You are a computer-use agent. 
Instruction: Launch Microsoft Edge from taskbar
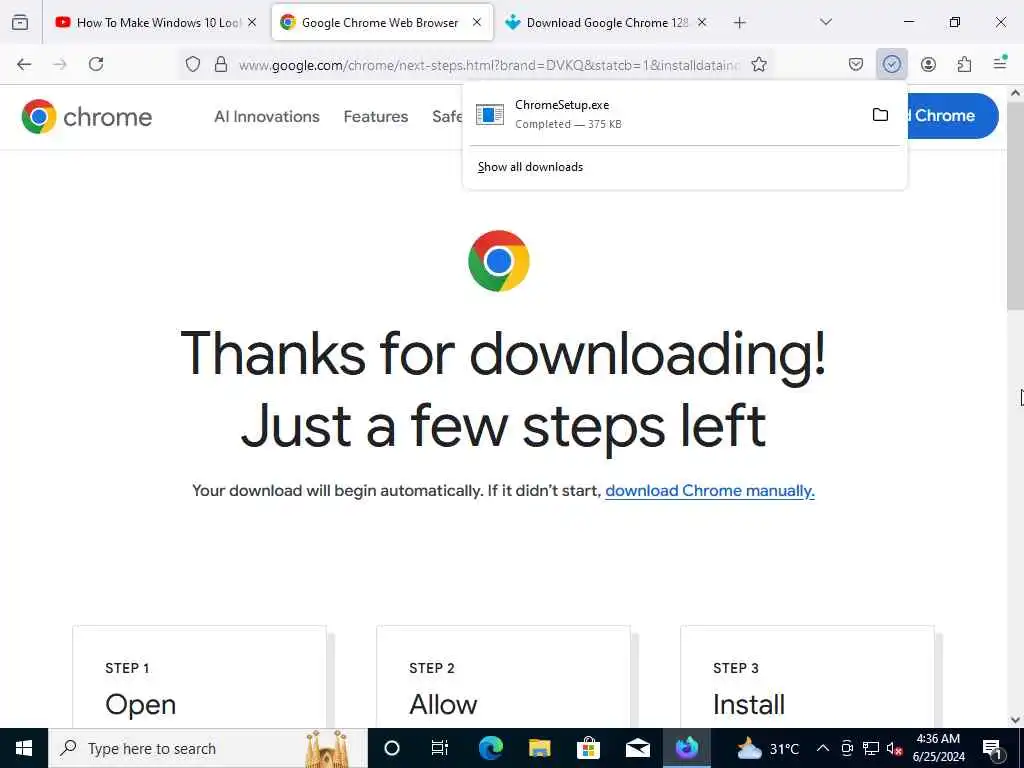click(x=490, y=748)
